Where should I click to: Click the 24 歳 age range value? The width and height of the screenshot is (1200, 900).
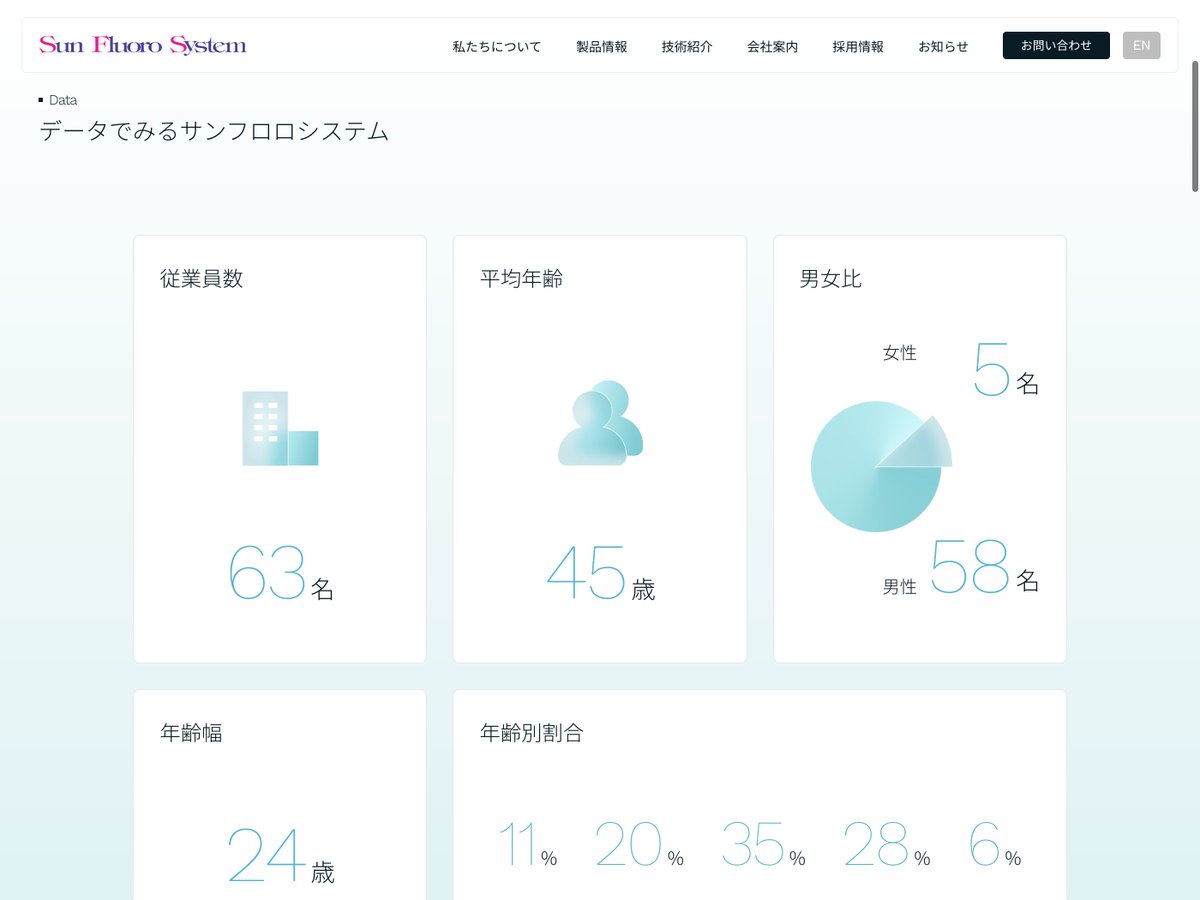pyautogui.click(x=281, y=856)
